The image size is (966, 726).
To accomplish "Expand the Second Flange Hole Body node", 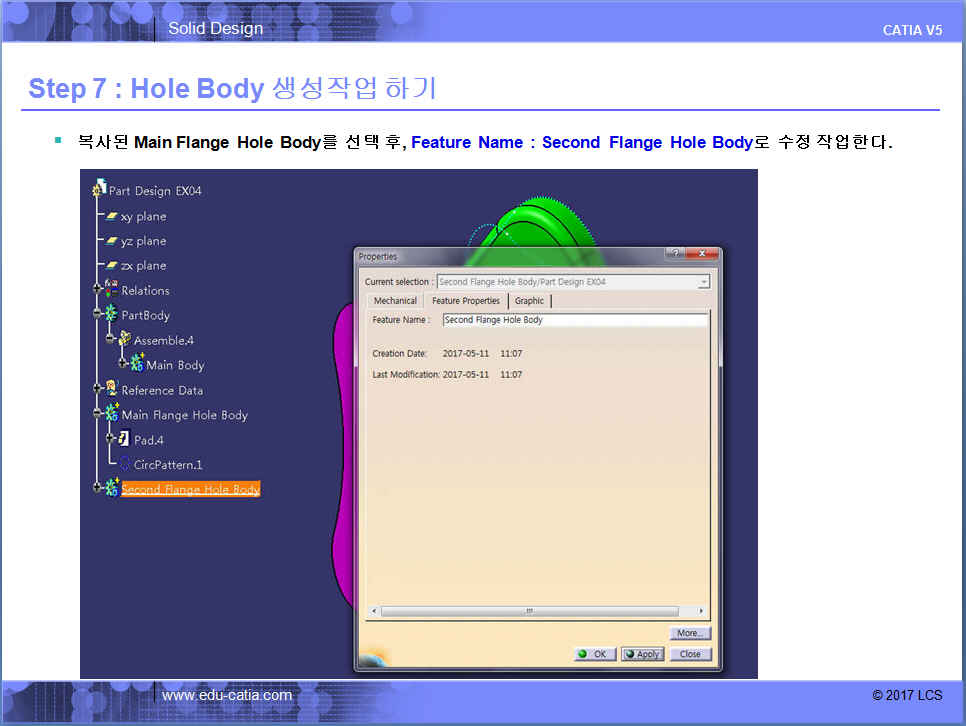I will (x=98, y=488).
